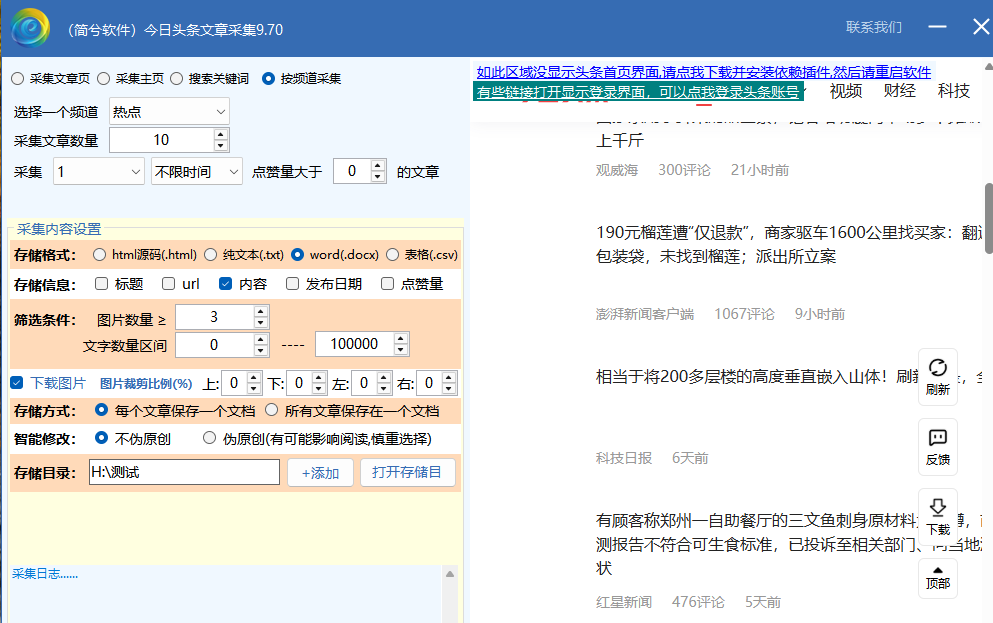Enable the 点赞量 checkbox

point(387,284)
